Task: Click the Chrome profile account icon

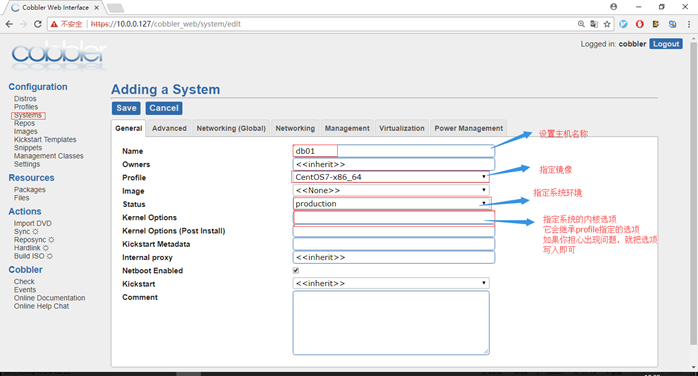Action: 613,7
